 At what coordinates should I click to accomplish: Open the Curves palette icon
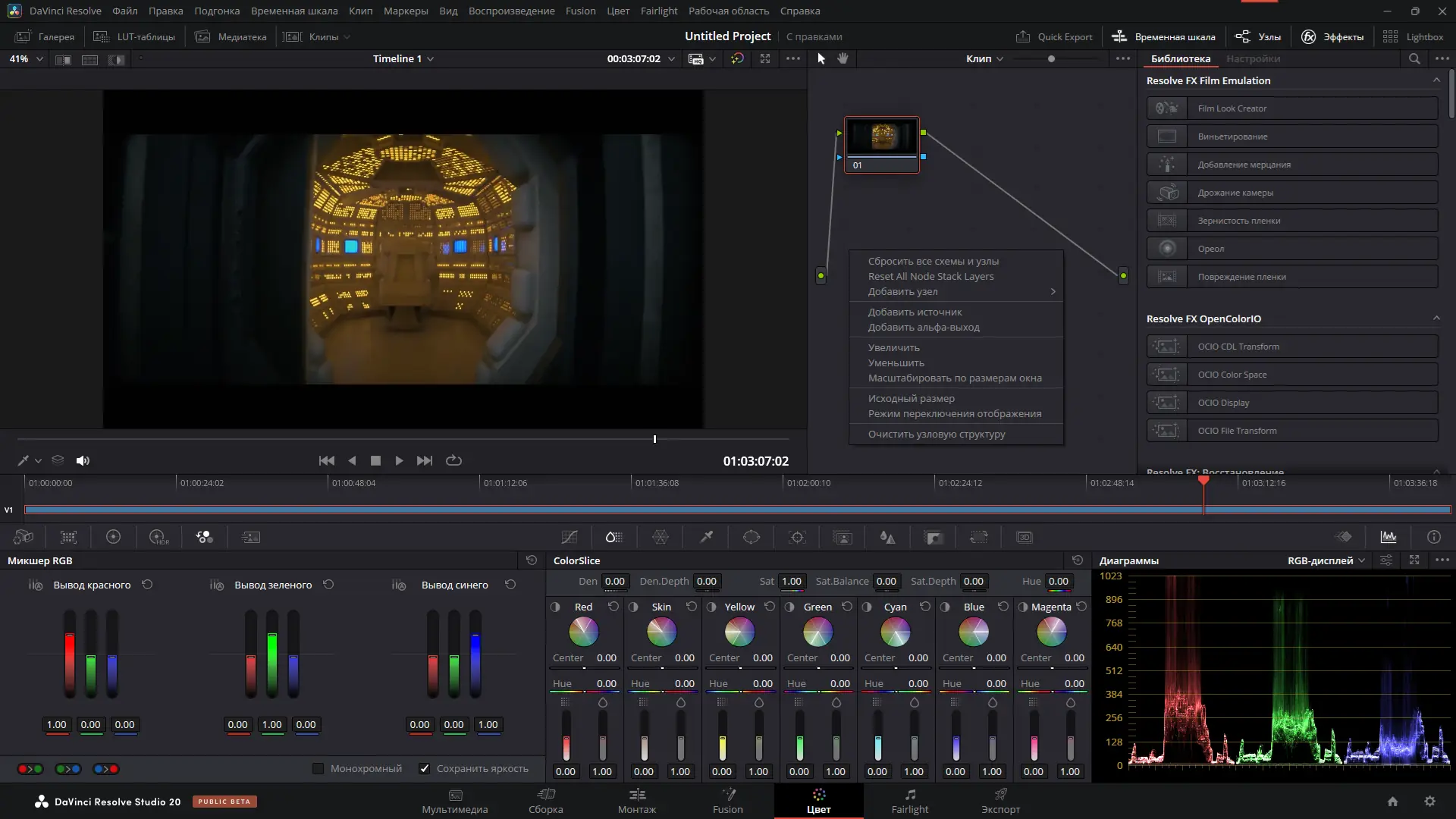point(570,537)
